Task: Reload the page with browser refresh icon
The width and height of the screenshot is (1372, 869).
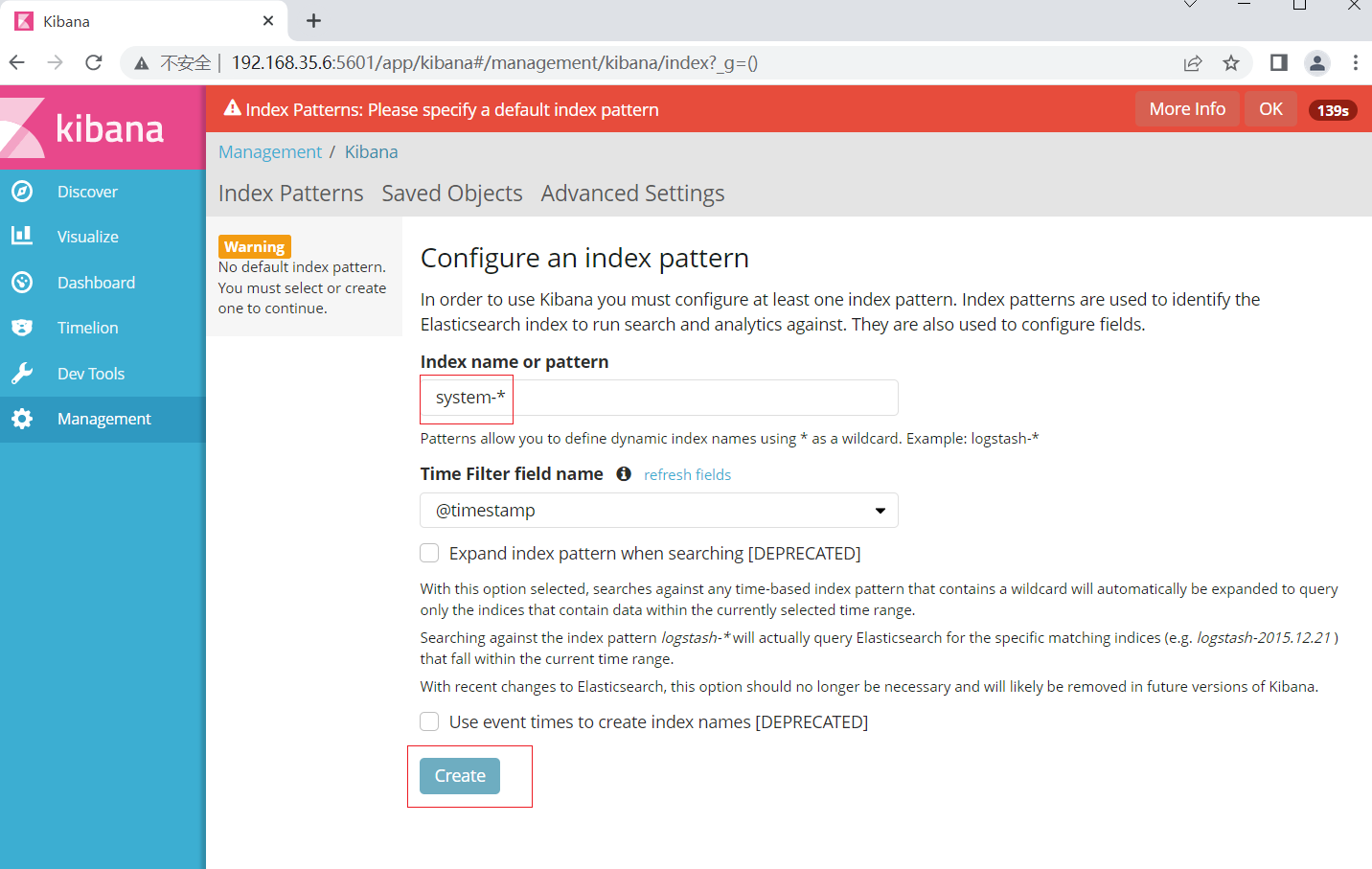Action: [x=94, y=63]
